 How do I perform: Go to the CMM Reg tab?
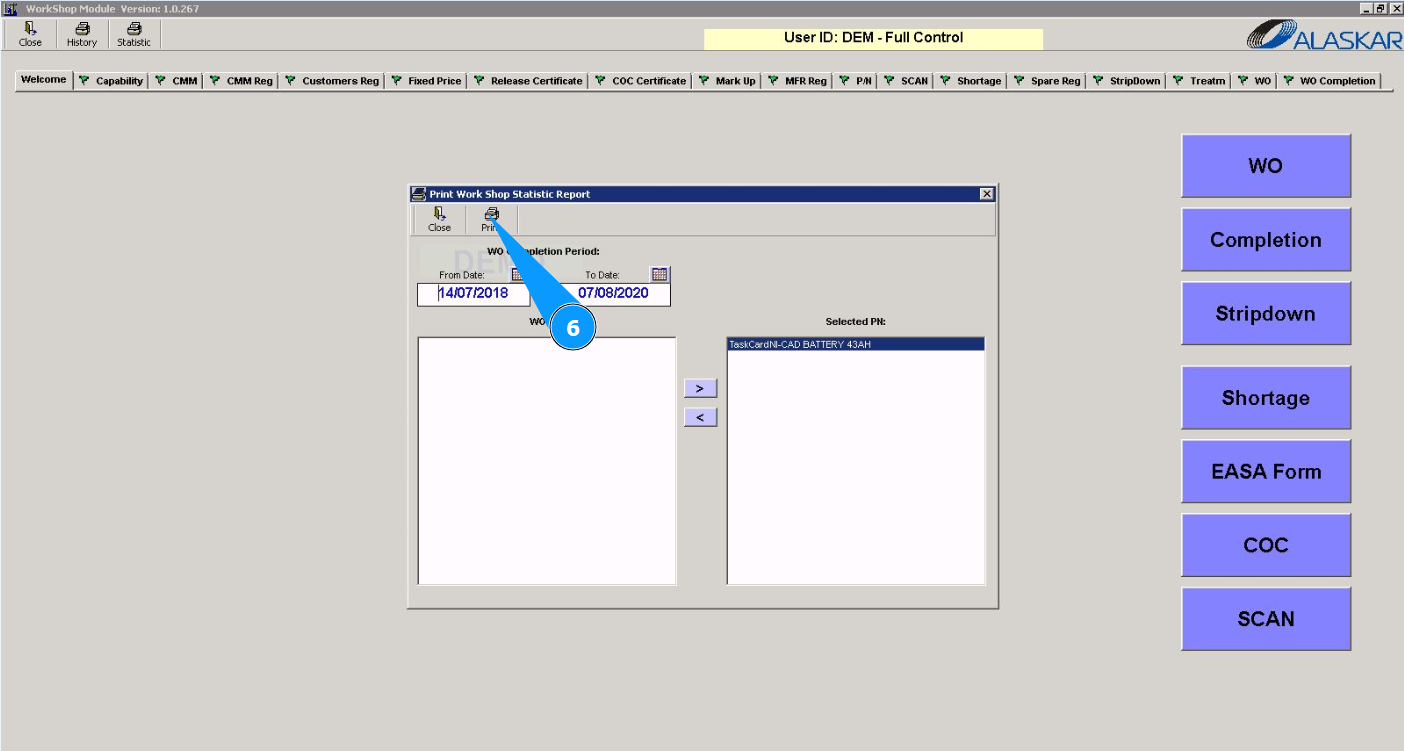241,81
